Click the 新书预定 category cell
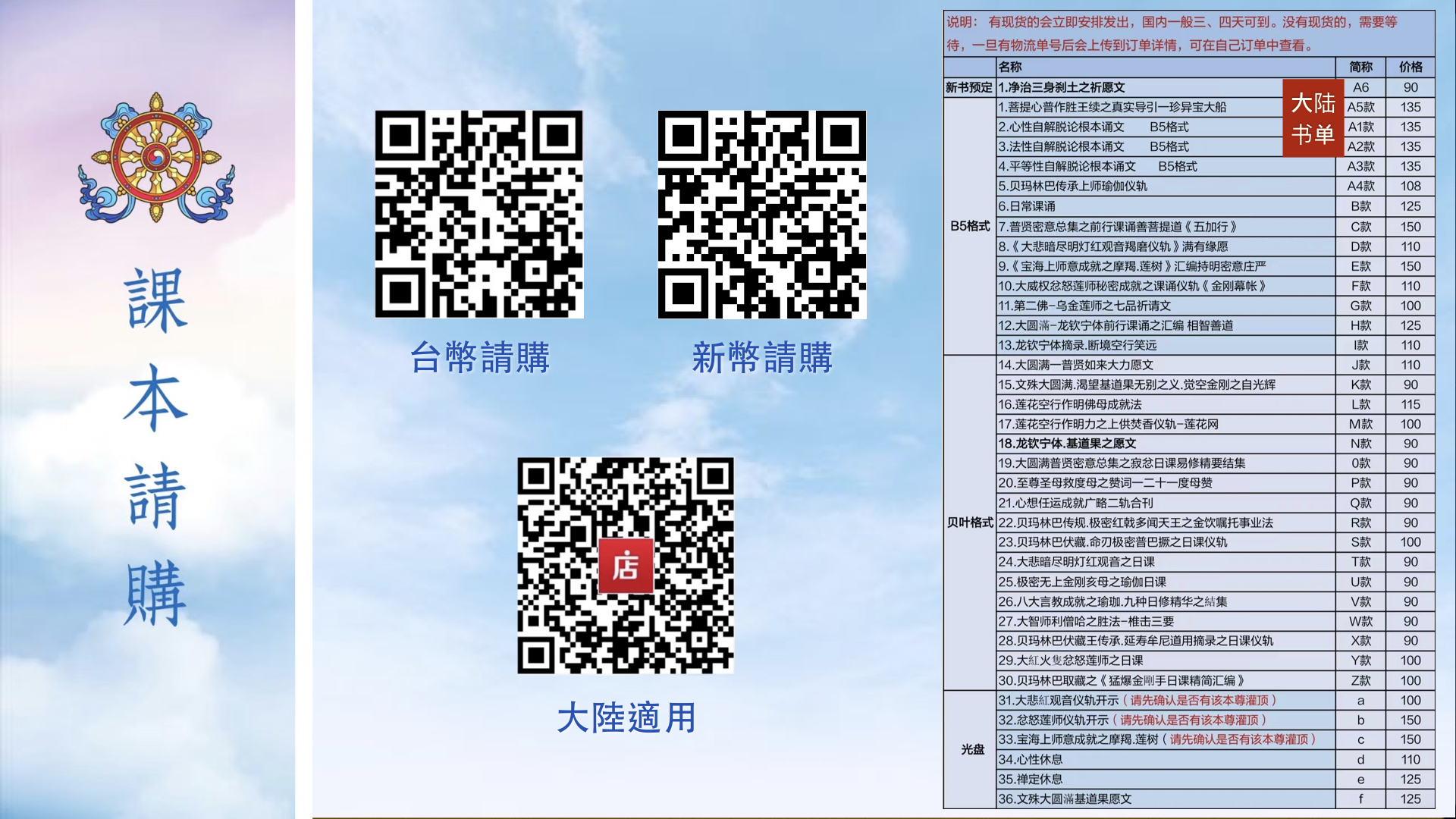Image resolution: width=1456 pixels, height=819 pixels. [x=969, y=87]
